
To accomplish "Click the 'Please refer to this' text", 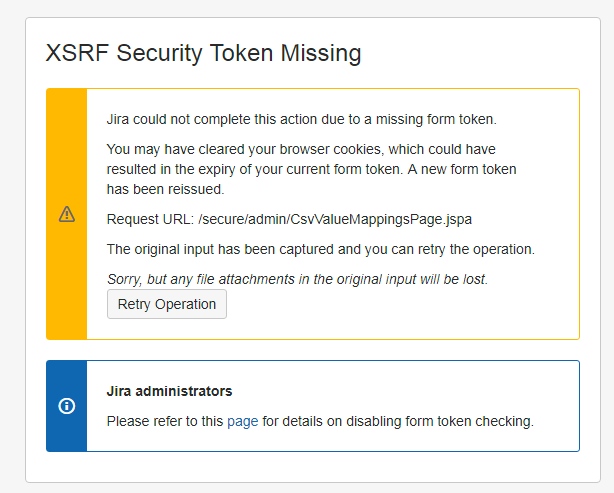I will click(165, 421).
